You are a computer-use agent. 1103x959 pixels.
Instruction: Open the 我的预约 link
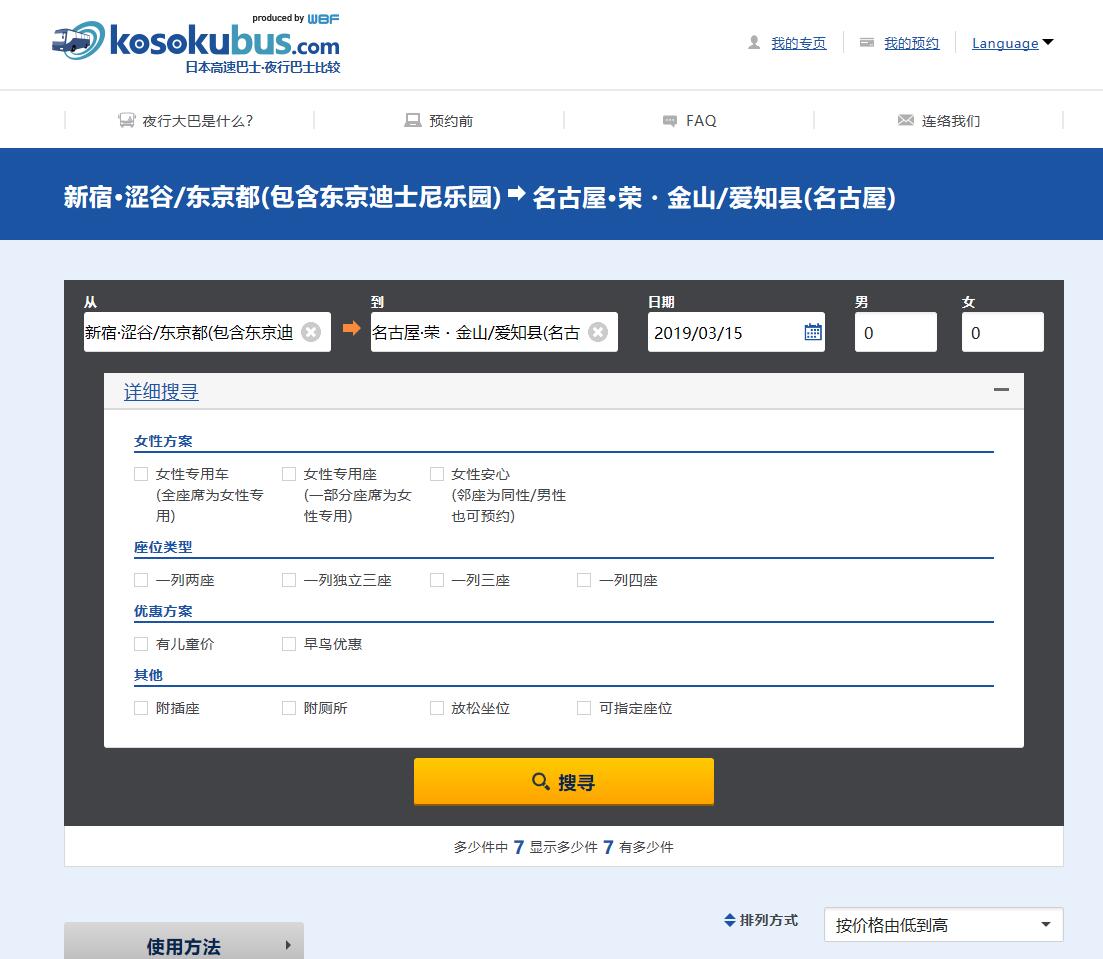[910, 43]
